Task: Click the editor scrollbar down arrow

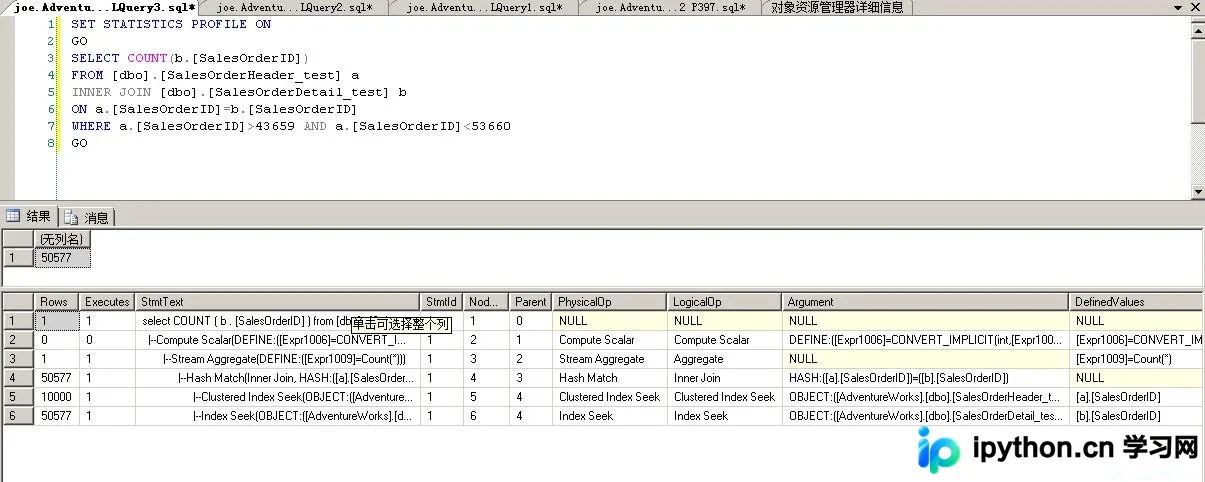Action: click(x=1197, y=192)
